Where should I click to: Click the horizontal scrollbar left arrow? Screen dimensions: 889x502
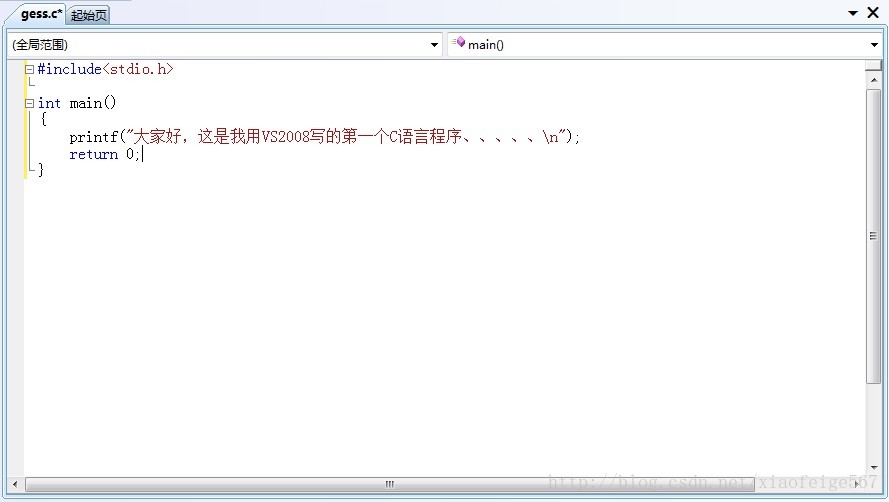15,484
